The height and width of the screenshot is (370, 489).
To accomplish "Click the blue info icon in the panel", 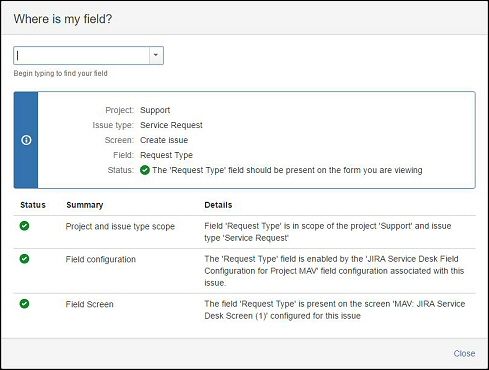I will pos(26,140).
